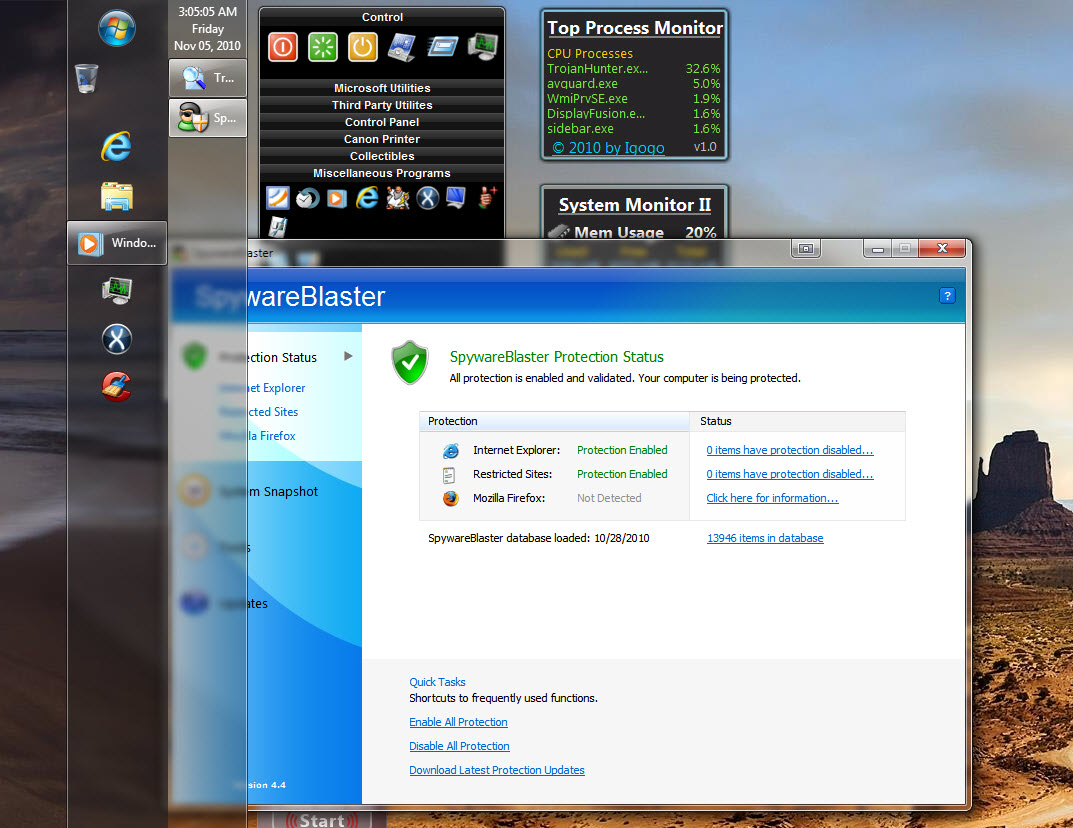Launch the Windows Media Player icon in Control gadget
This screenshot has height=828, width=1073.
[x=337, y=198]
